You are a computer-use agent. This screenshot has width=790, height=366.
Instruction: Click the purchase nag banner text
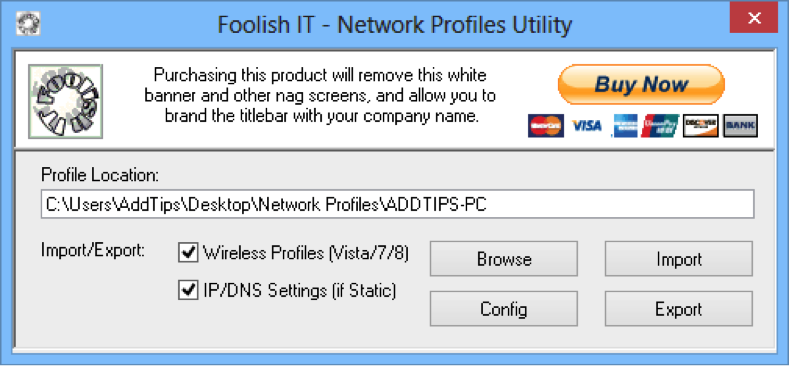point(320,96)
